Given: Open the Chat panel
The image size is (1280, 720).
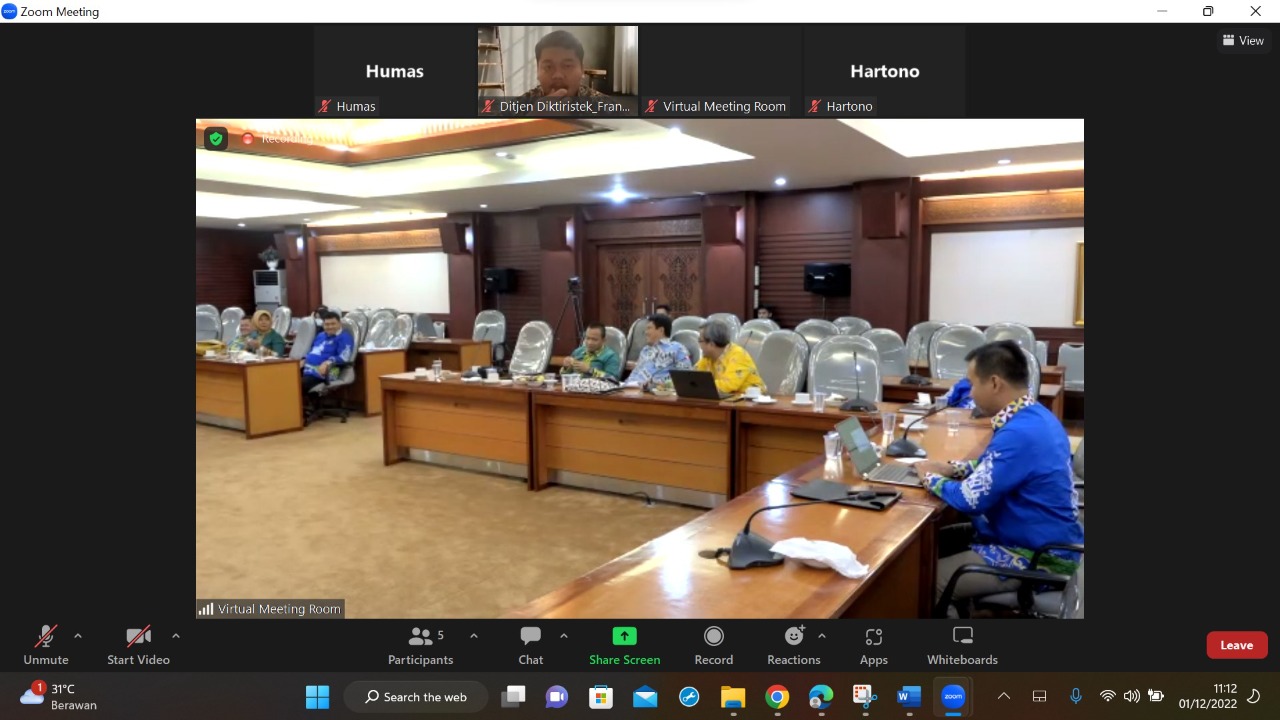Looking at the screenshot, I should (530, 645).
